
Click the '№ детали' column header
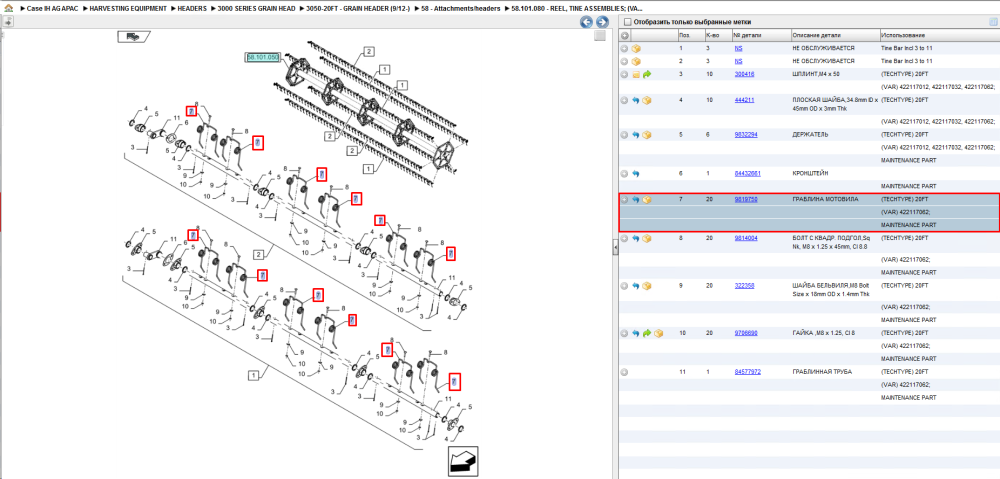(760, 36)
